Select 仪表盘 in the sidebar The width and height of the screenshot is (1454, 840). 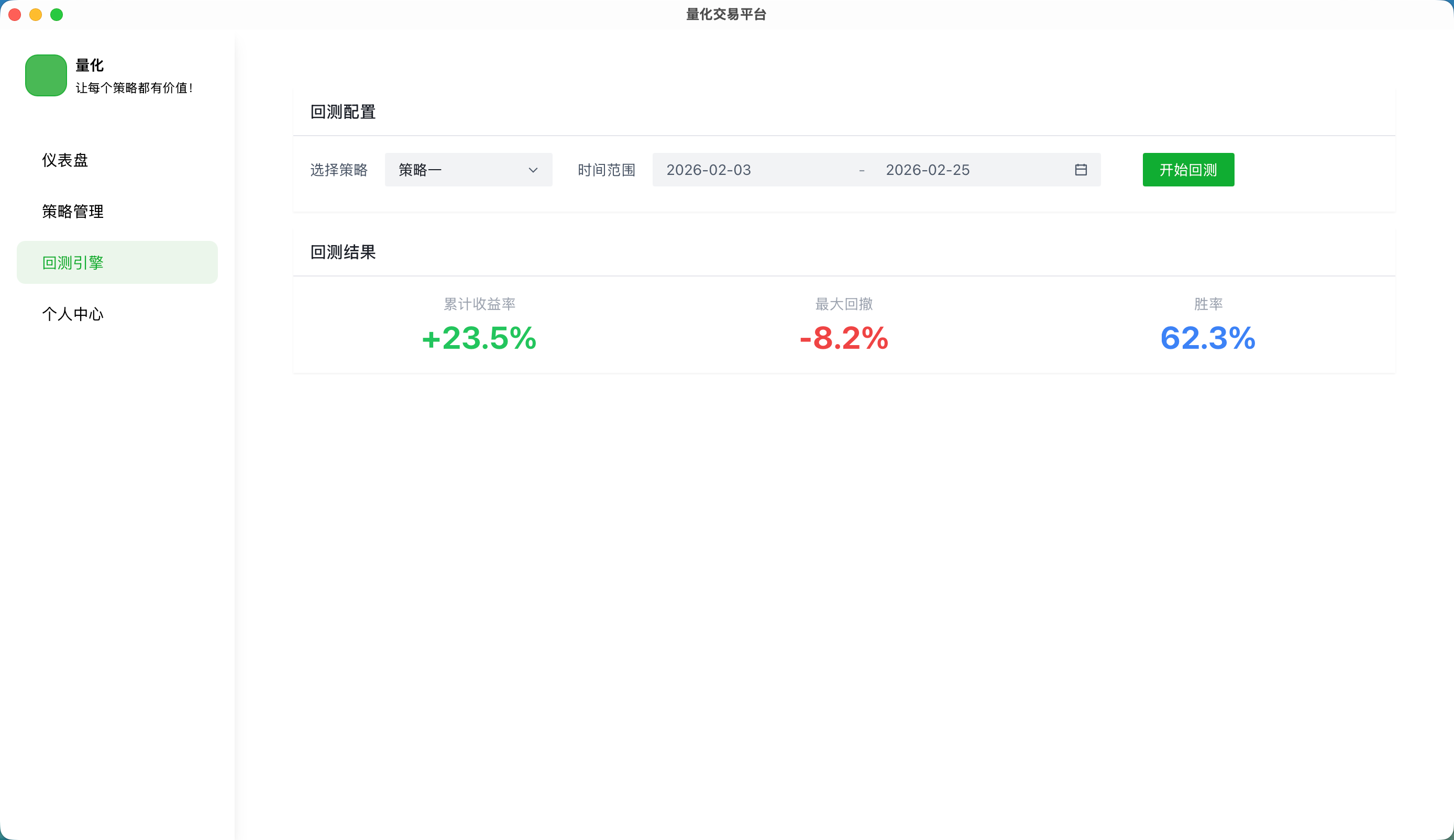tap(65, 160)
